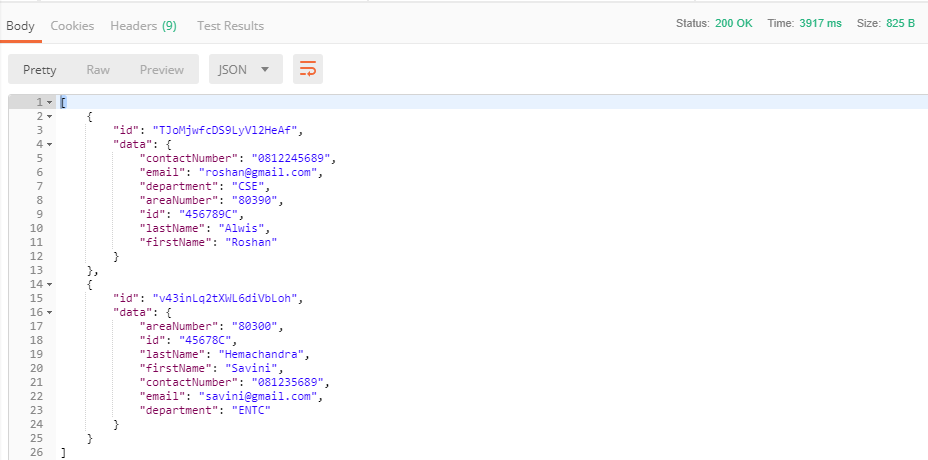Collapse the array at line 1
Screen dimensions: 928x460
point(50,102)
